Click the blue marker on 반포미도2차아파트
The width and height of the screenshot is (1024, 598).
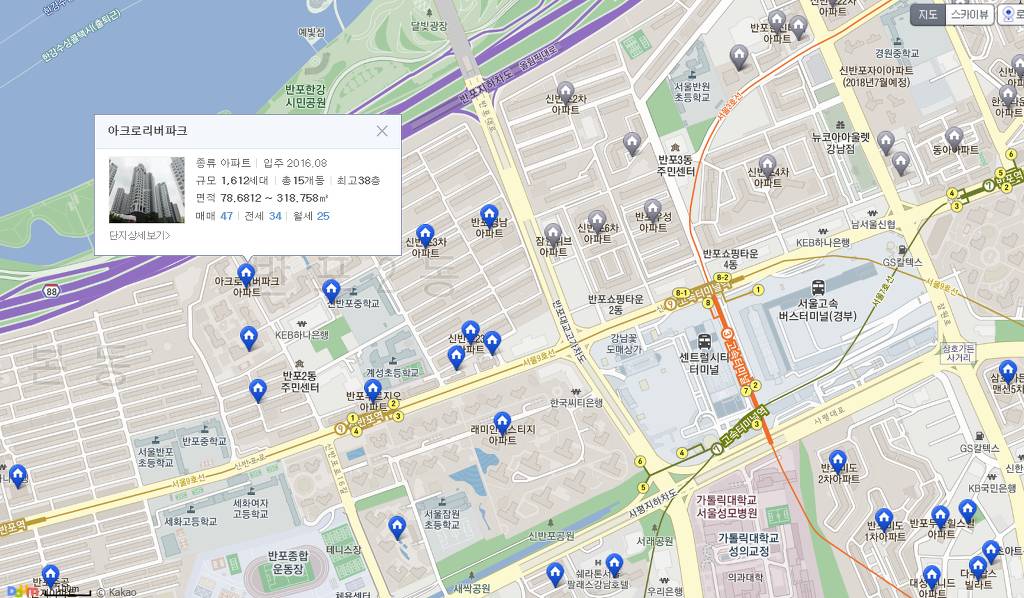838,458
